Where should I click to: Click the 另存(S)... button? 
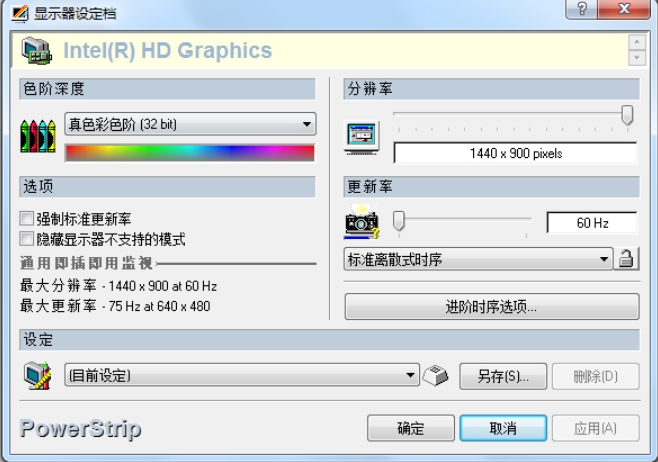(503, 376)
